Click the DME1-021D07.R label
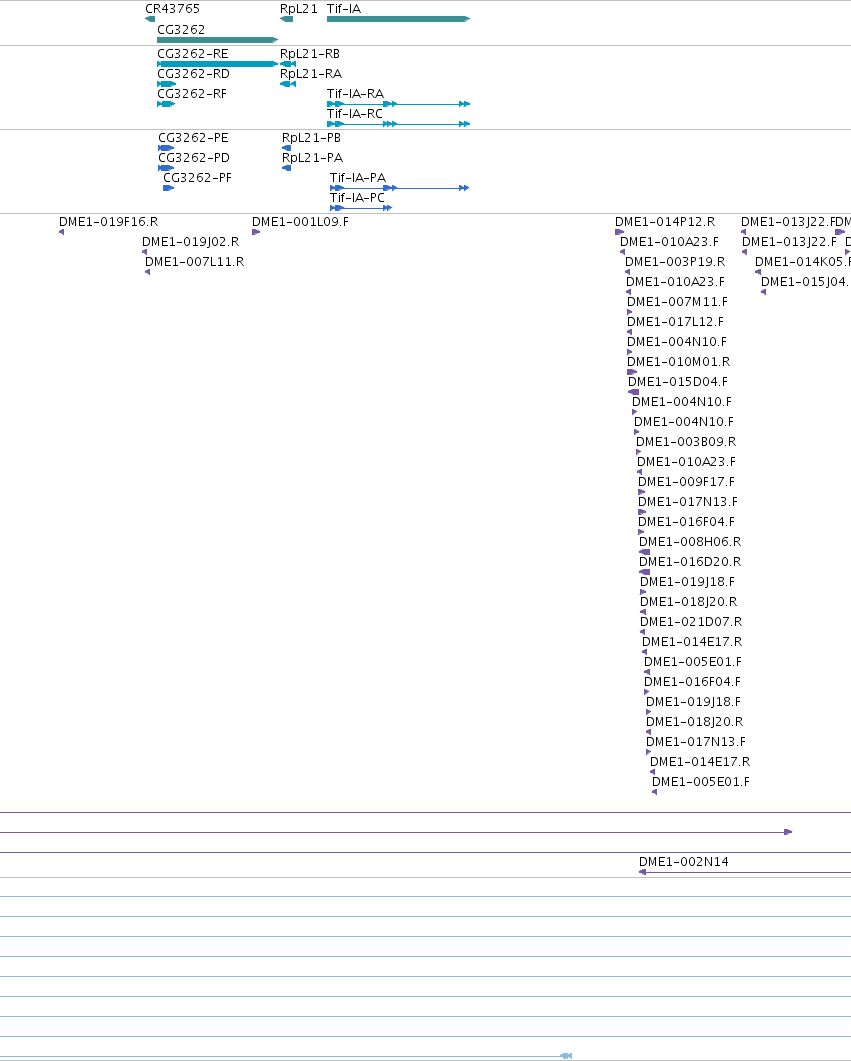Viewport: 851px width, 1061px height. [x=691, y=622]
